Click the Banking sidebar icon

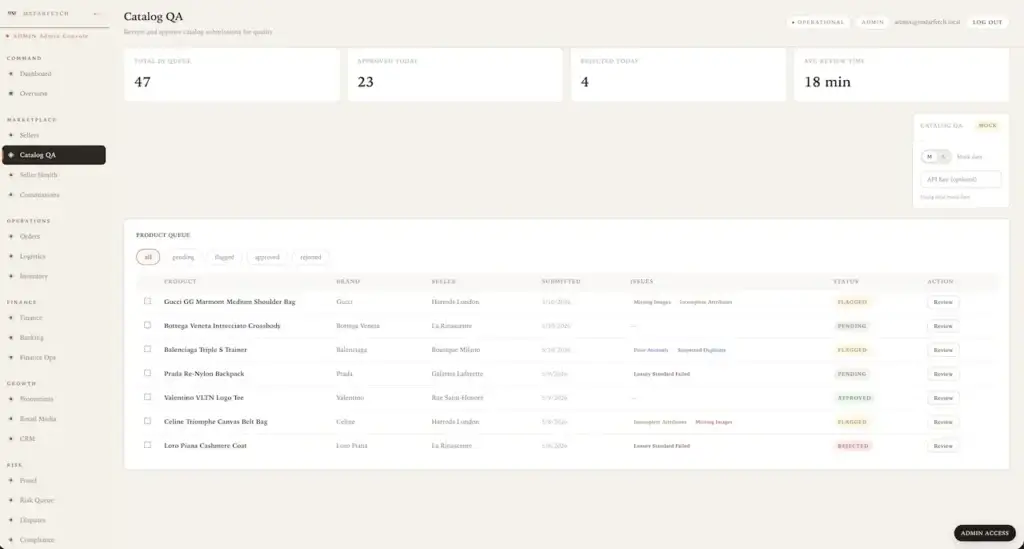point(11,337)
